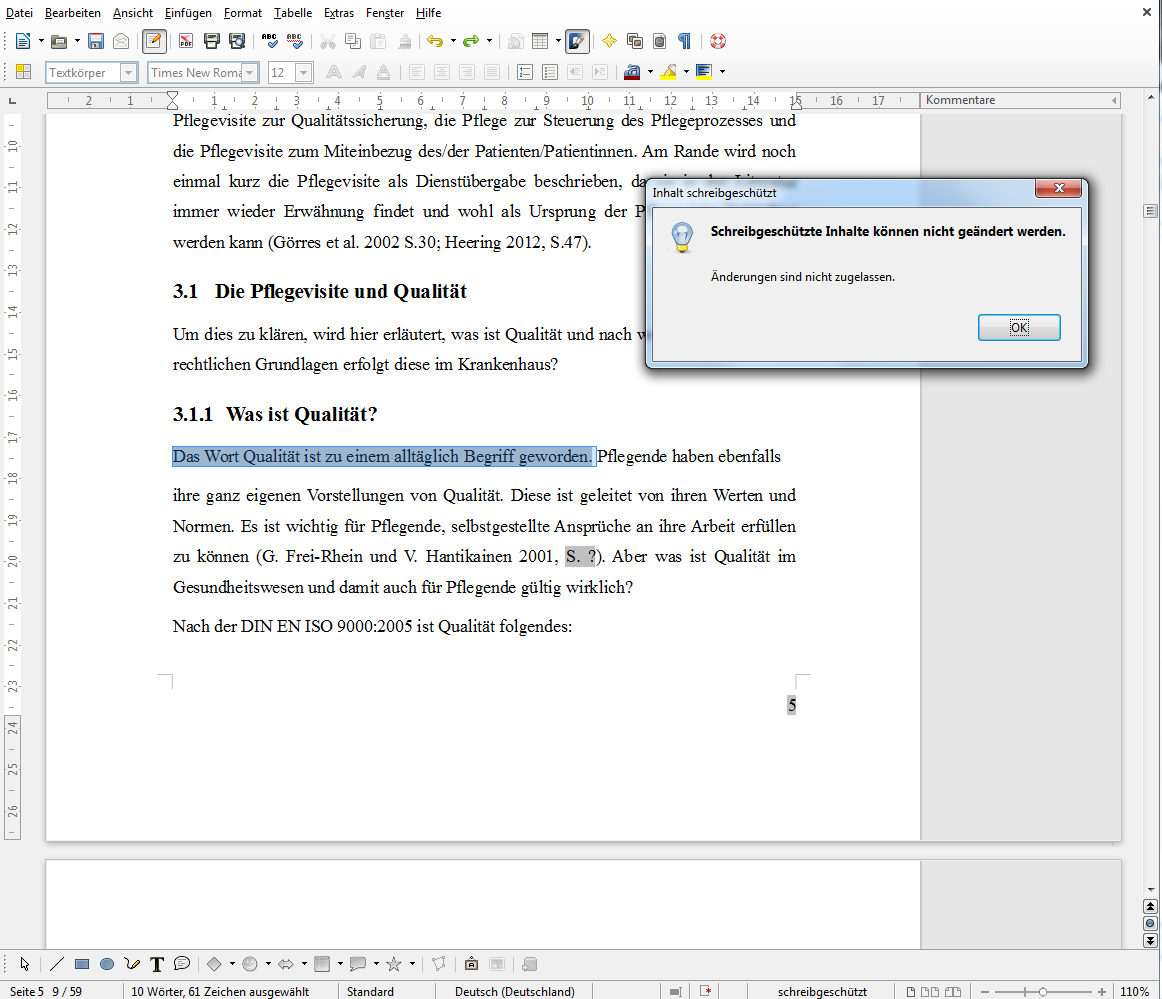Screen dimensions: 1162x999
Task: Click the Save document icon
Action: click(96, 41)
